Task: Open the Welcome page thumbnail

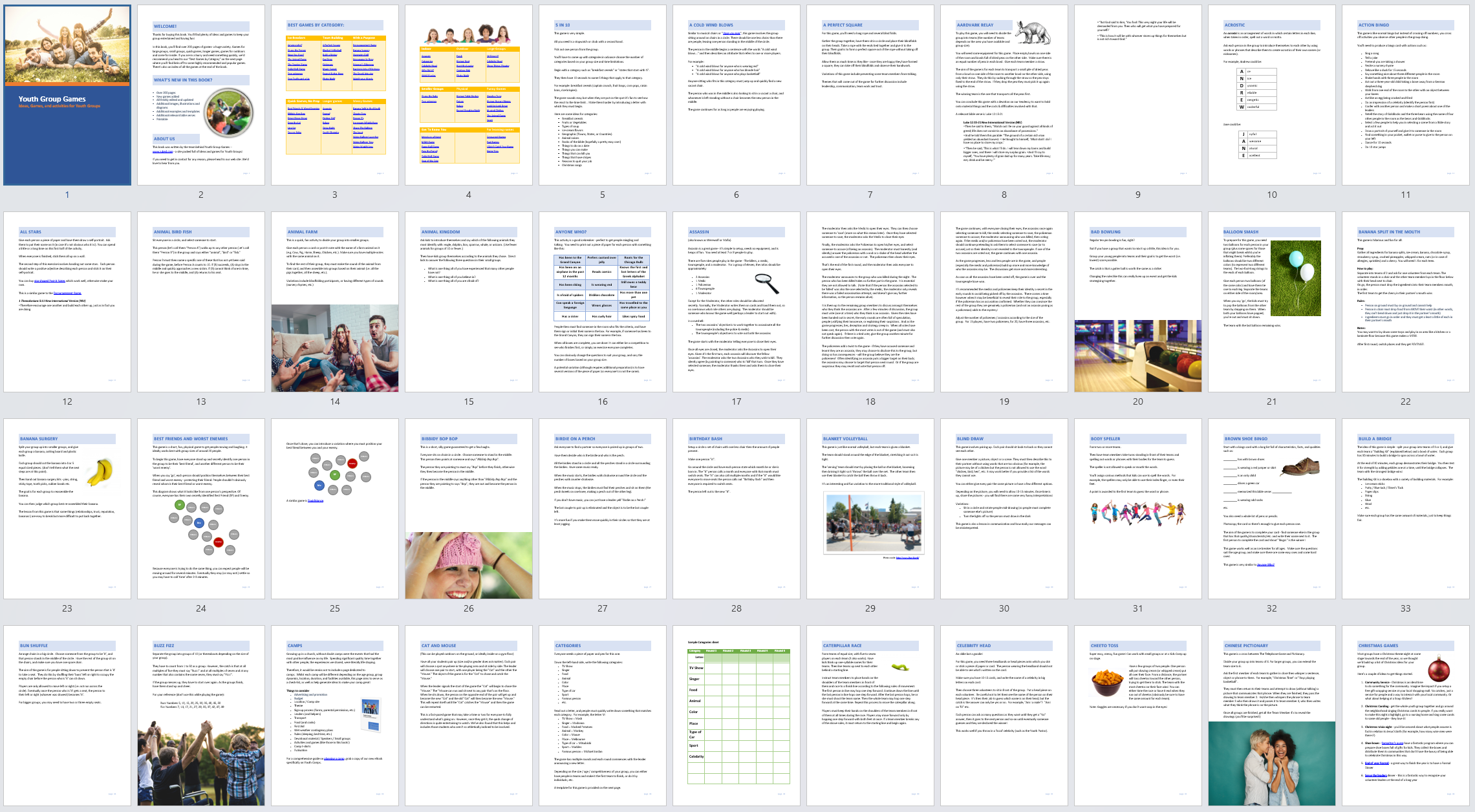Action: (201, 95)
